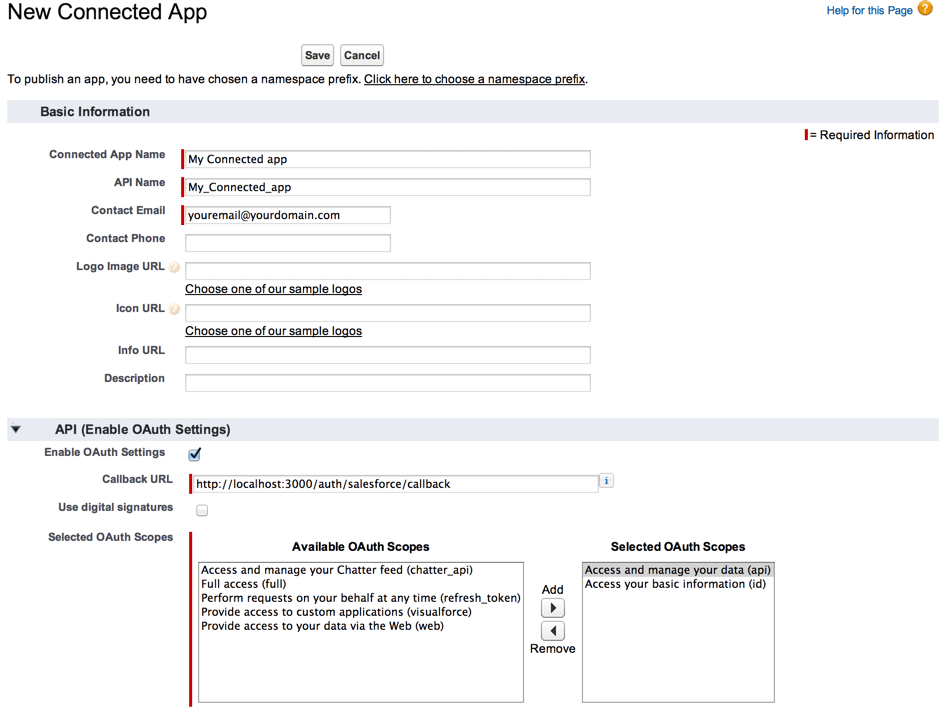Open the Help for this Page link
Viewport: 945px width, 725px height.
[x=869, y=11]
